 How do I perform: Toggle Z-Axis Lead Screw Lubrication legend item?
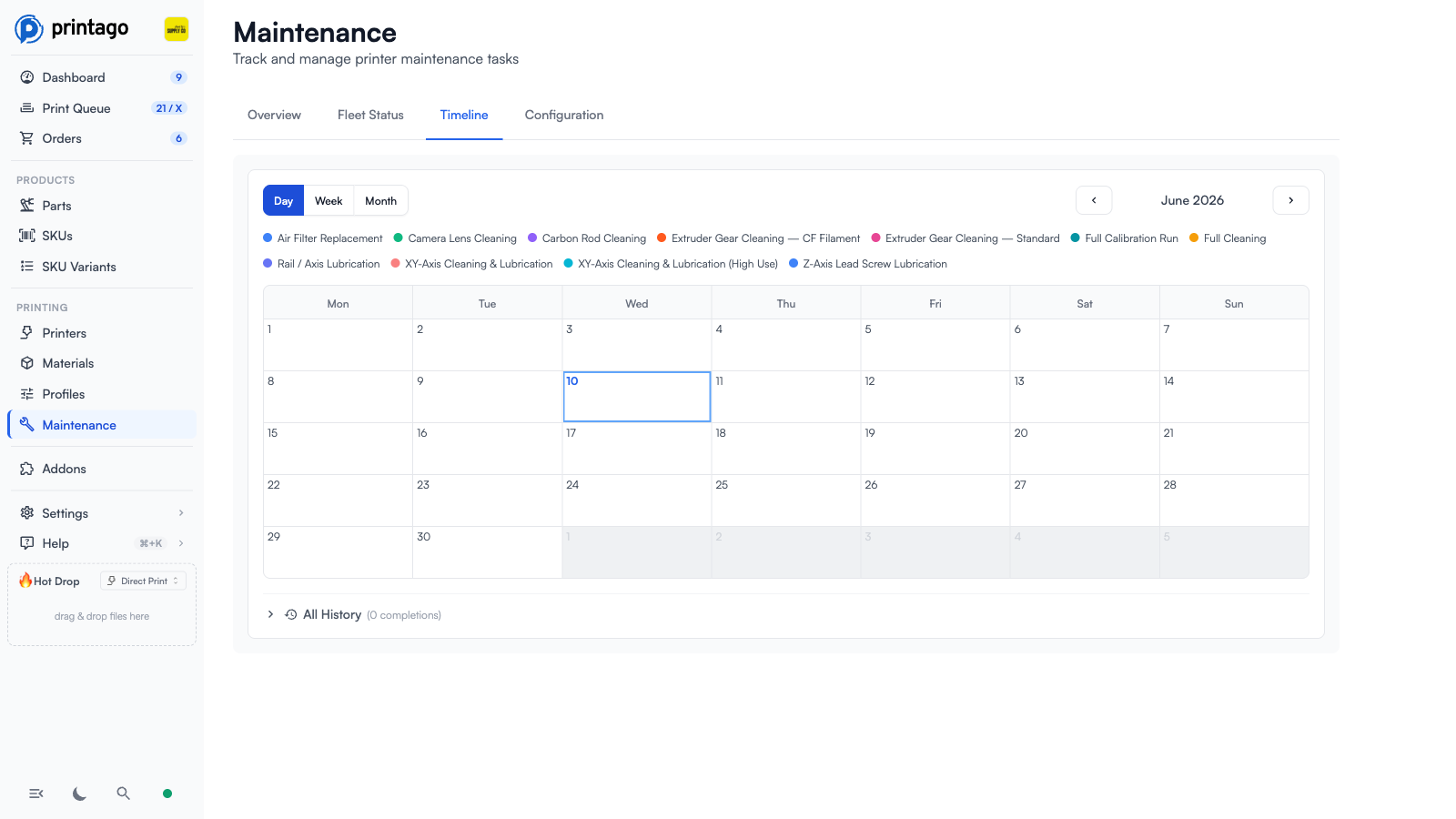point(868,264)
